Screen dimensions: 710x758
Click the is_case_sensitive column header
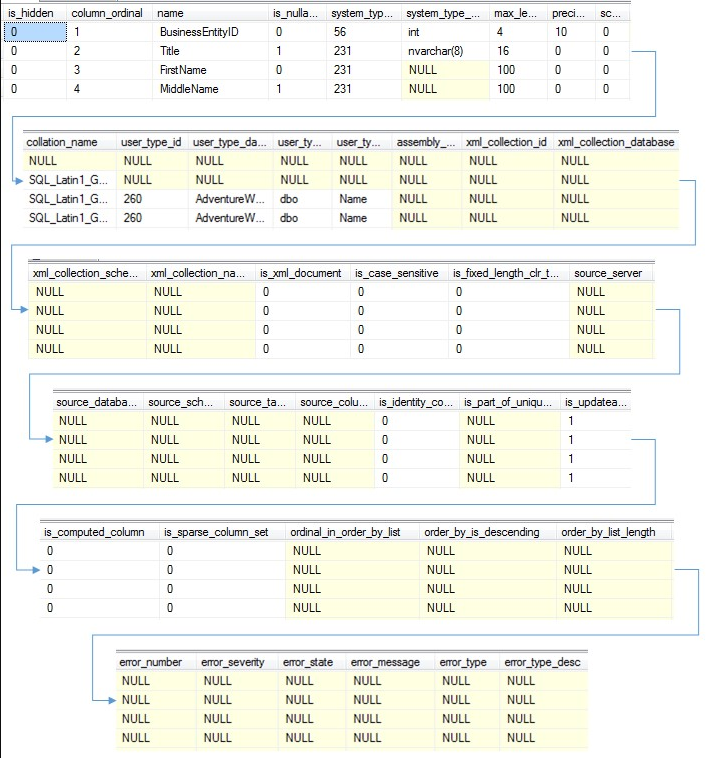pyautogui.click(x=399, y=273)
